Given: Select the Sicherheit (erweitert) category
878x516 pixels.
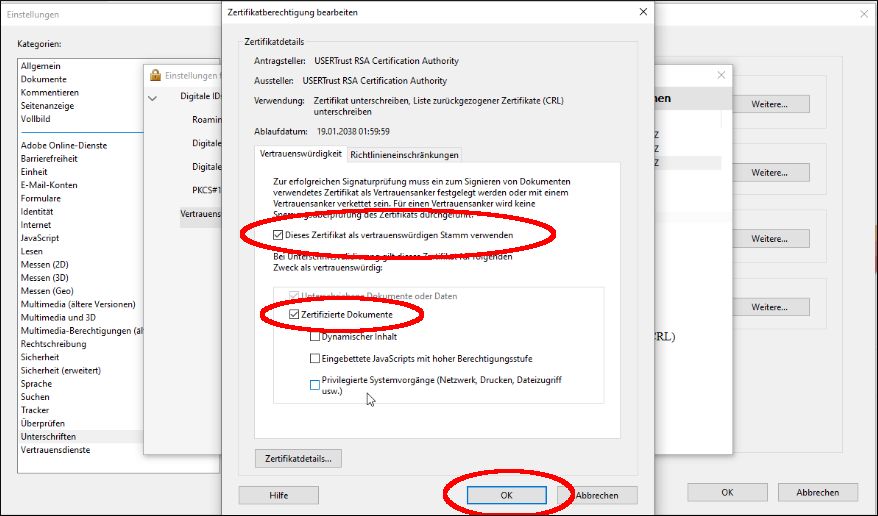Looking at the screenshot, I should click(61, 370).
